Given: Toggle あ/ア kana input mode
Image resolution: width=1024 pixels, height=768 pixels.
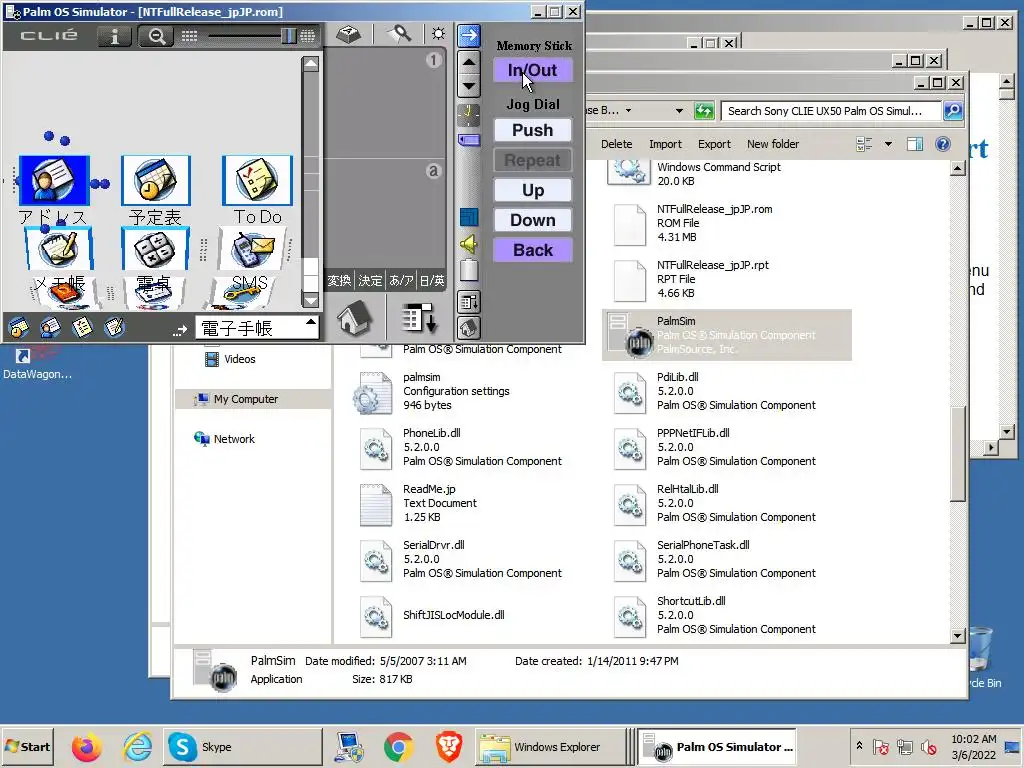Looking at the screenshot, I should coord(401,281).
